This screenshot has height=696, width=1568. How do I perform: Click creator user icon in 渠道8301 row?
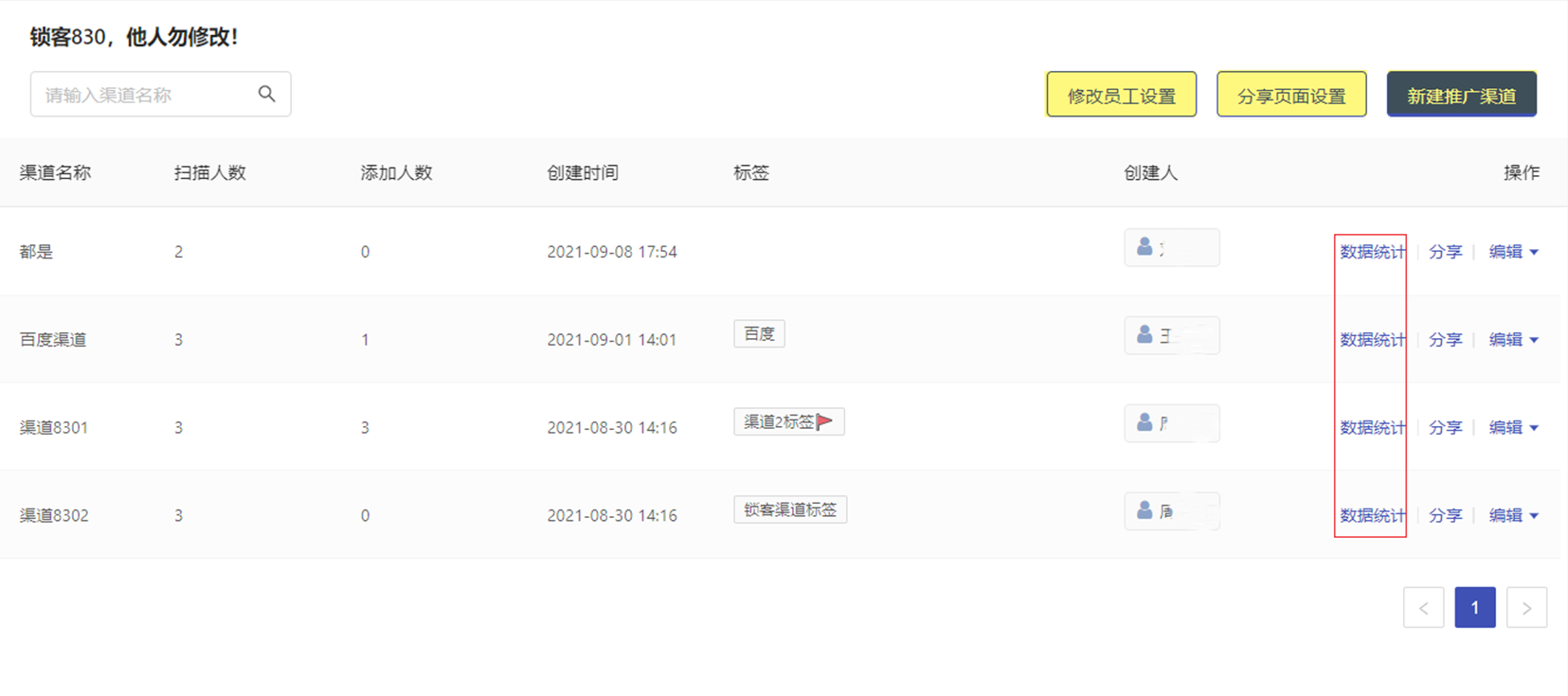pyautogui.click(x=1144, y=422)
